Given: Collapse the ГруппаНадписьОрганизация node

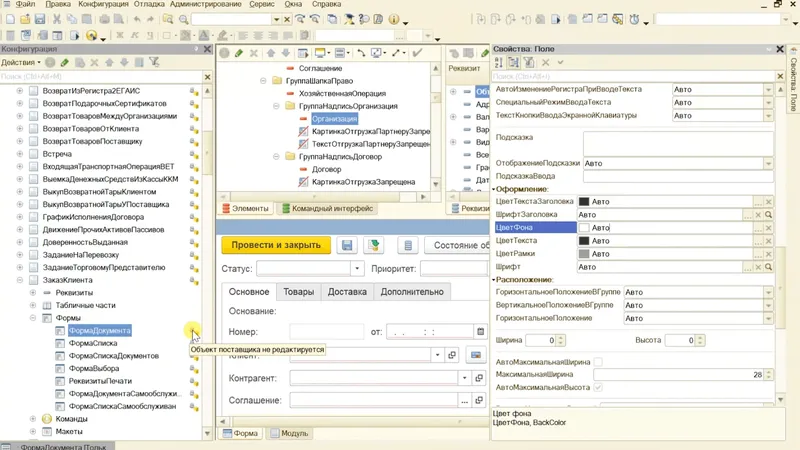Looking at the screenshot, I should [276, 106].
